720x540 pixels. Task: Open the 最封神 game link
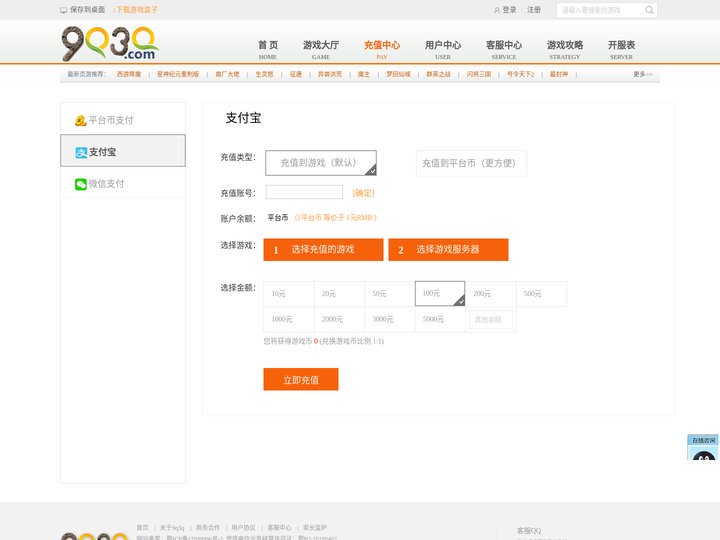(559, 74)
